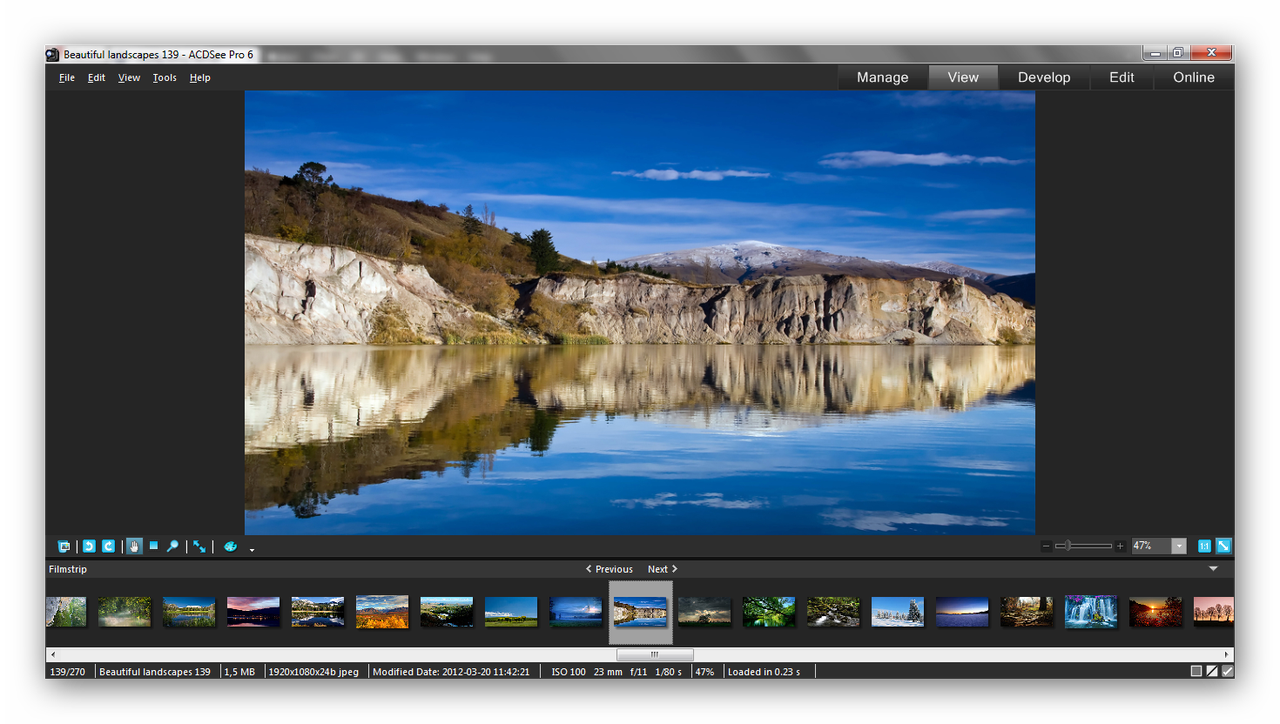Switch to Edit mode tab
The height and width of the screenshot is (724, 1280).
tap(1122, 77)
